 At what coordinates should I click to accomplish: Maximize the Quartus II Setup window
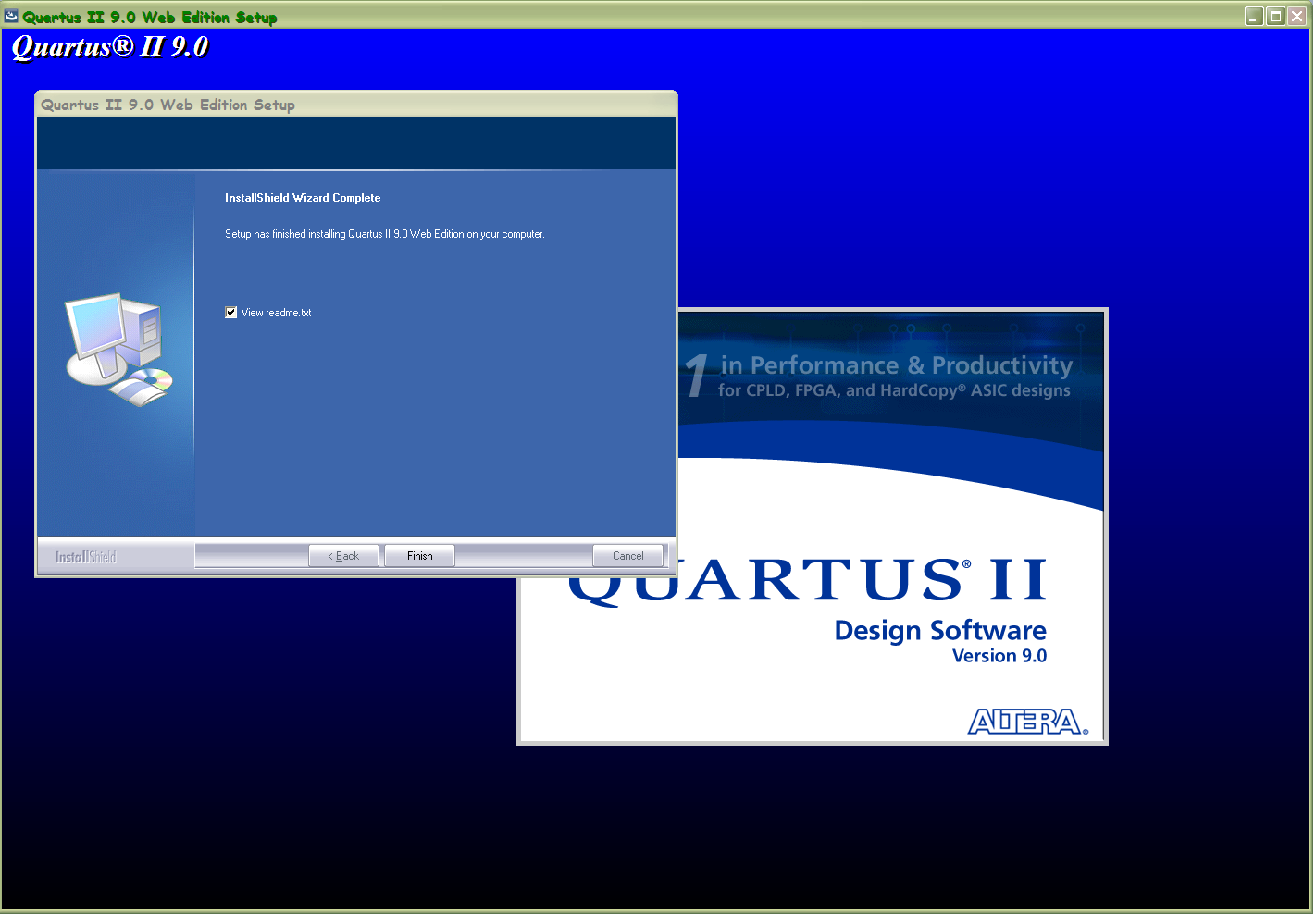(x=1275, y=16)
